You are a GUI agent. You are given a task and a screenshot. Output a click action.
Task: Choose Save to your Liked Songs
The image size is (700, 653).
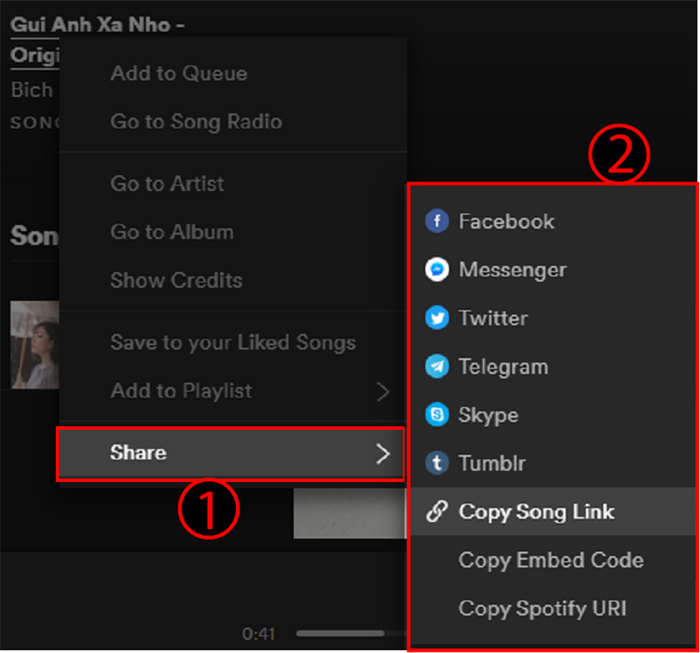[x=233, y=342]
